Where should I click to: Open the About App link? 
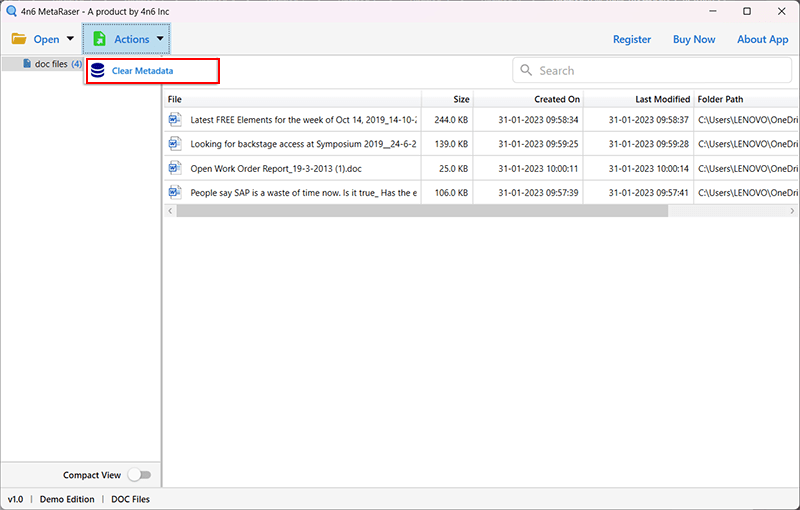pyautogui.click(x=762, y=39)
